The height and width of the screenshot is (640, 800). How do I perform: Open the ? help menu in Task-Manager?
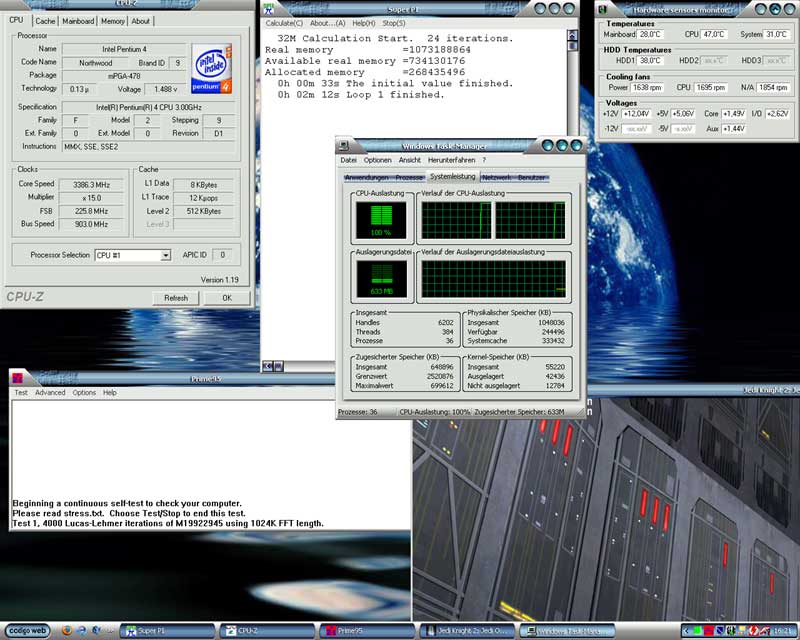pos(484,160)
